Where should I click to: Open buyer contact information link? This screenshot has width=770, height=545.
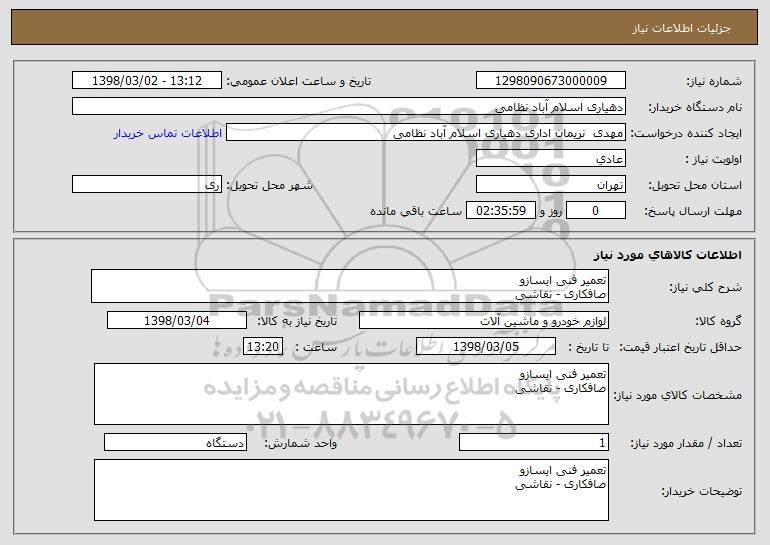(x=168, y=134)
